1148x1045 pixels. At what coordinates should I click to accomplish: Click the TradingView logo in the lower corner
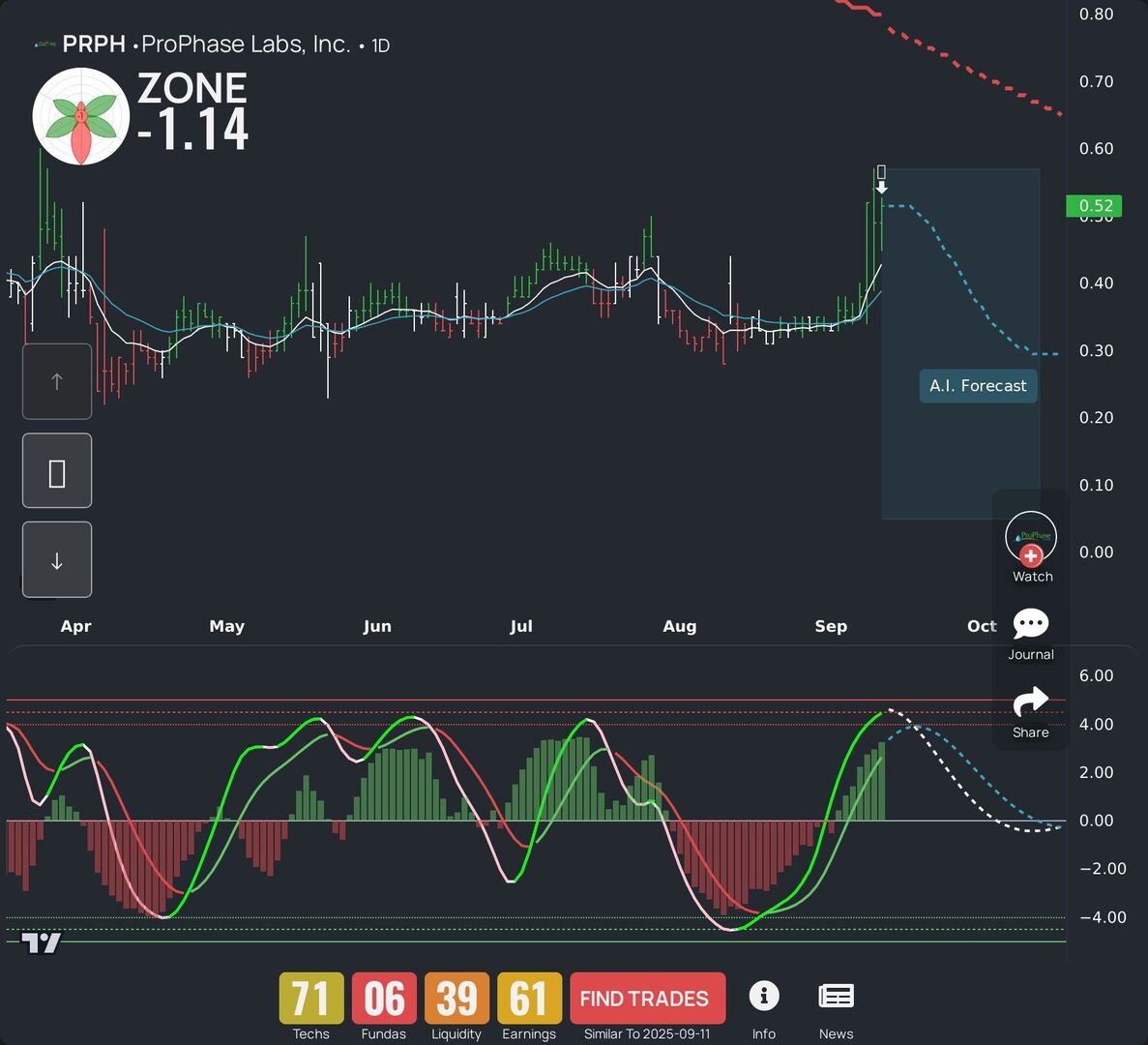coord(41,941)
